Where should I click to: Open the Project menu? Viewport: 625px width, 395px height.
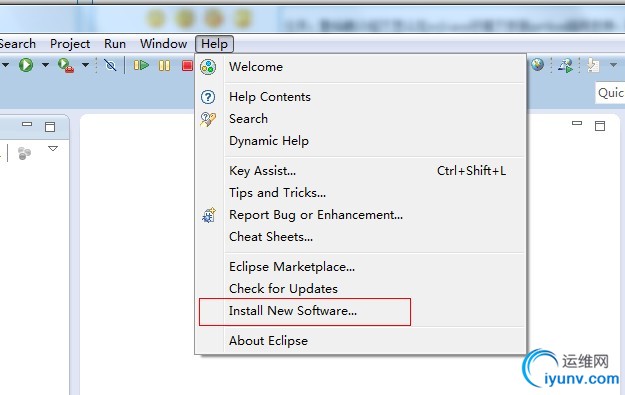70,43
